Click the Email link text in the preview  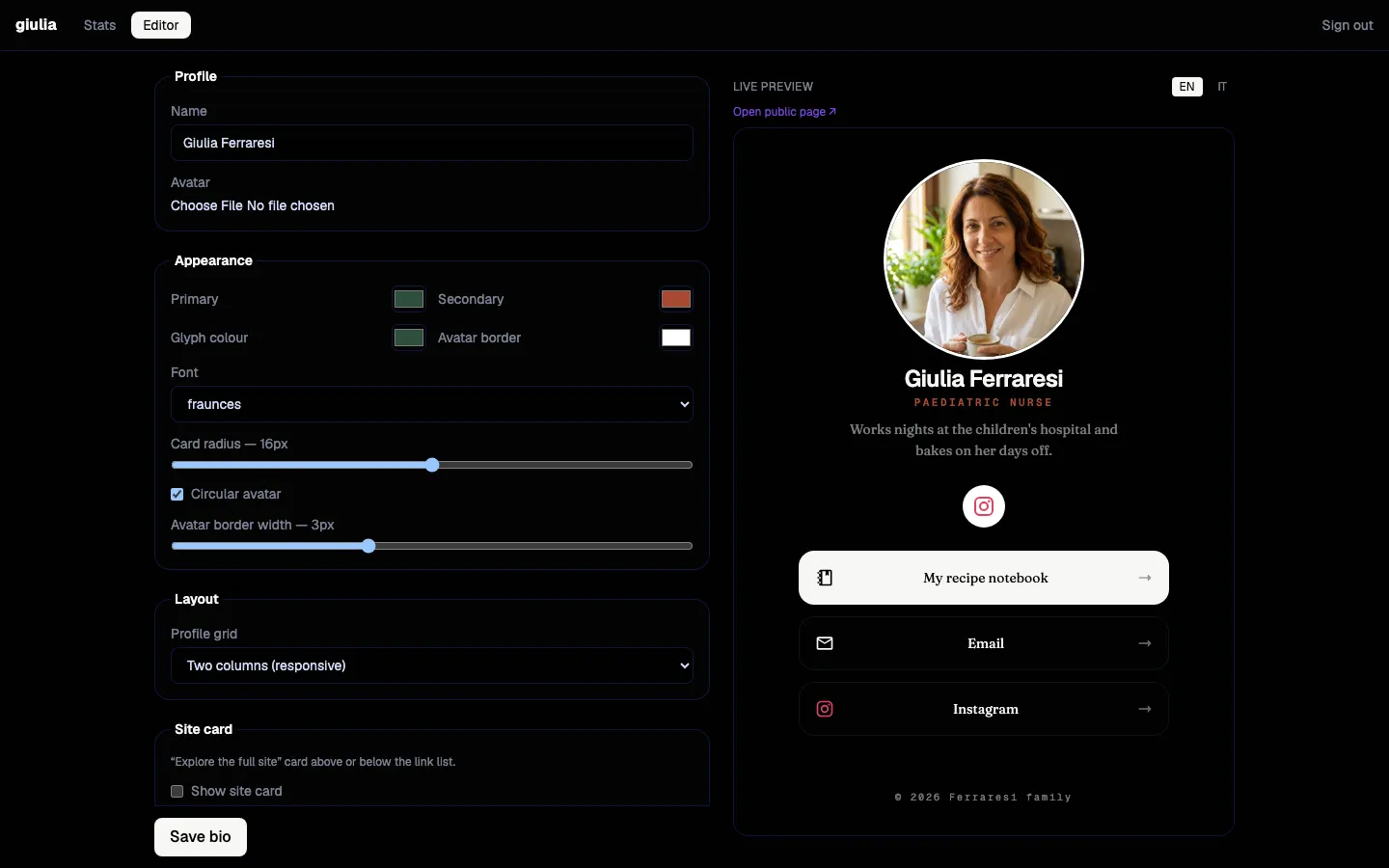(986, 643)
